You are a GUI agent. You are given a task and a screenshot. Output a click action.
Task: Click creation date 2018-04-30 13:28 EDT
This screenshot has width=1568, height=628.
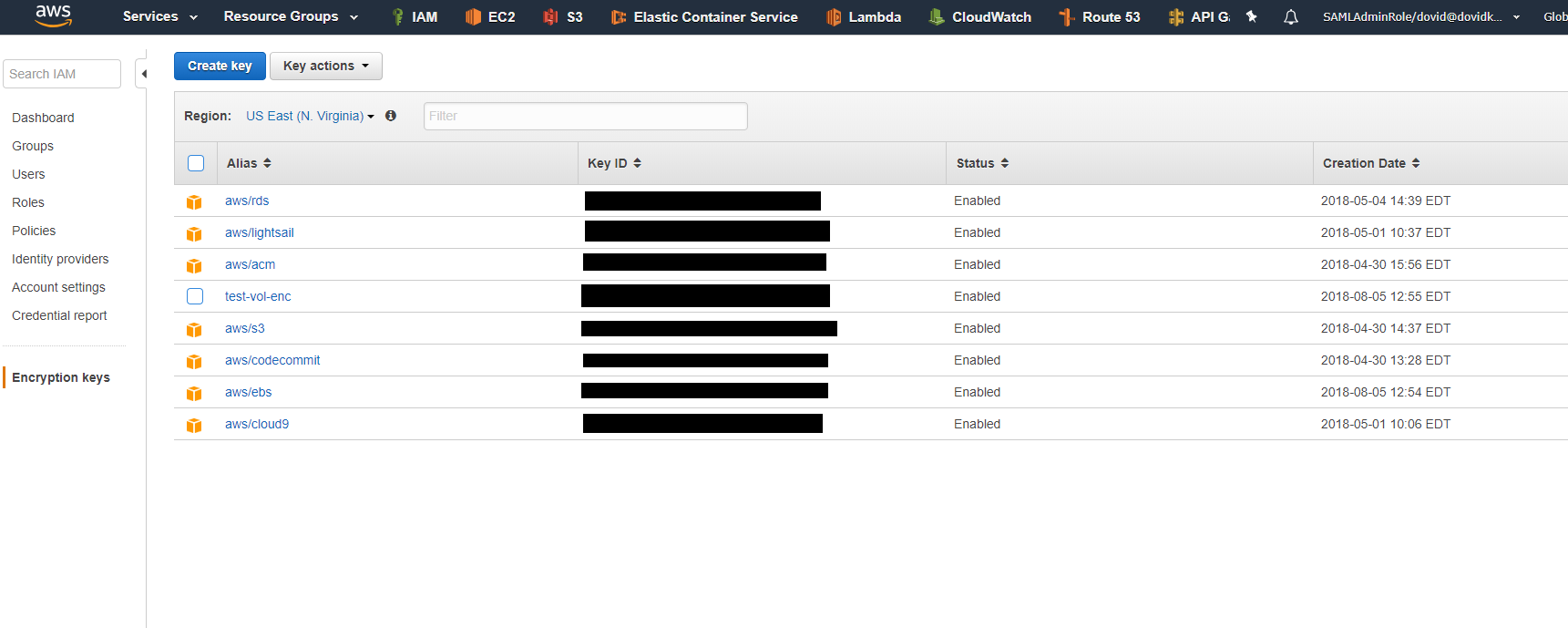1386,360
